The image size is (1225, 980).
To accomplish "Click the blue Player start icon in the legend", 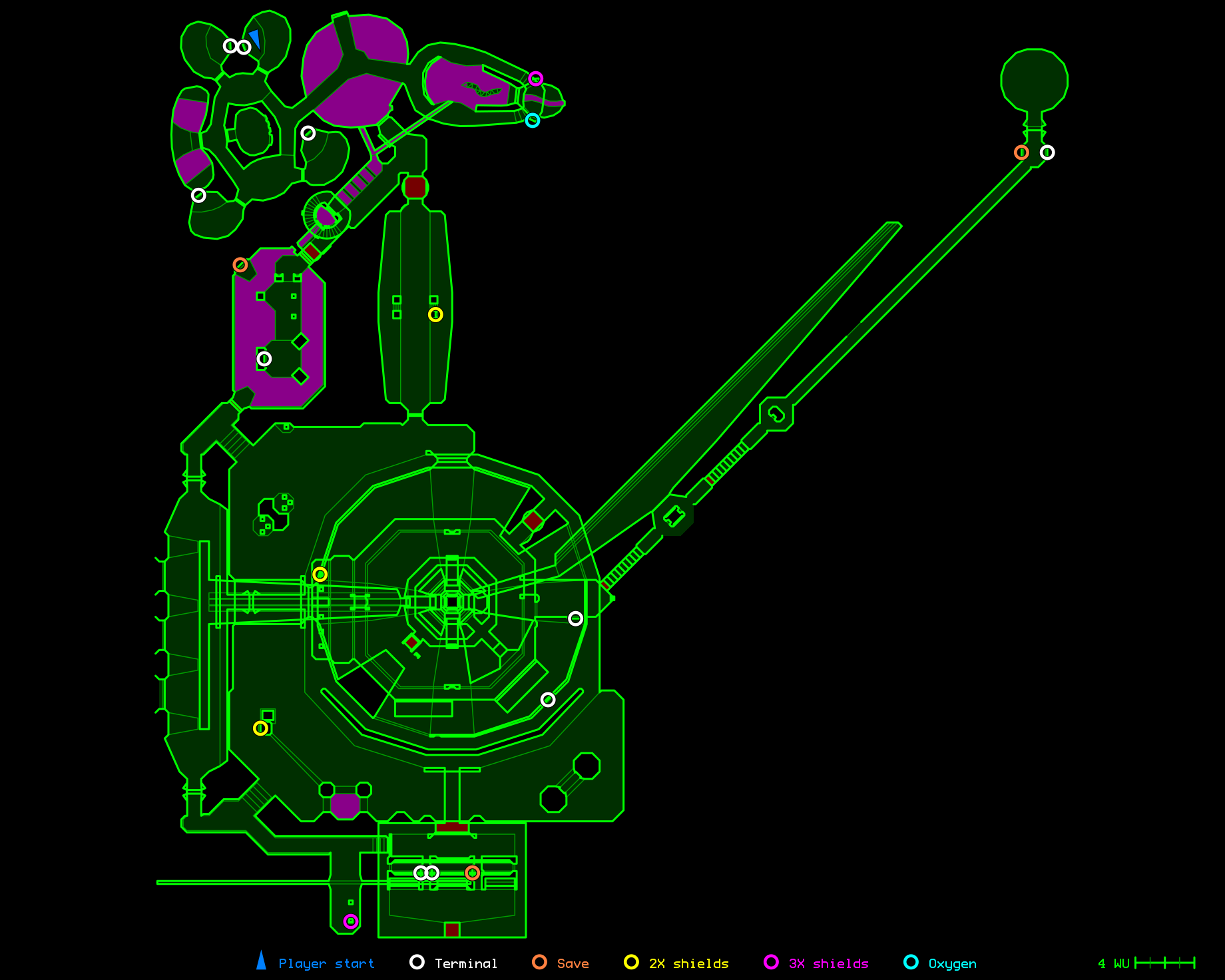I will pos(262,960).
